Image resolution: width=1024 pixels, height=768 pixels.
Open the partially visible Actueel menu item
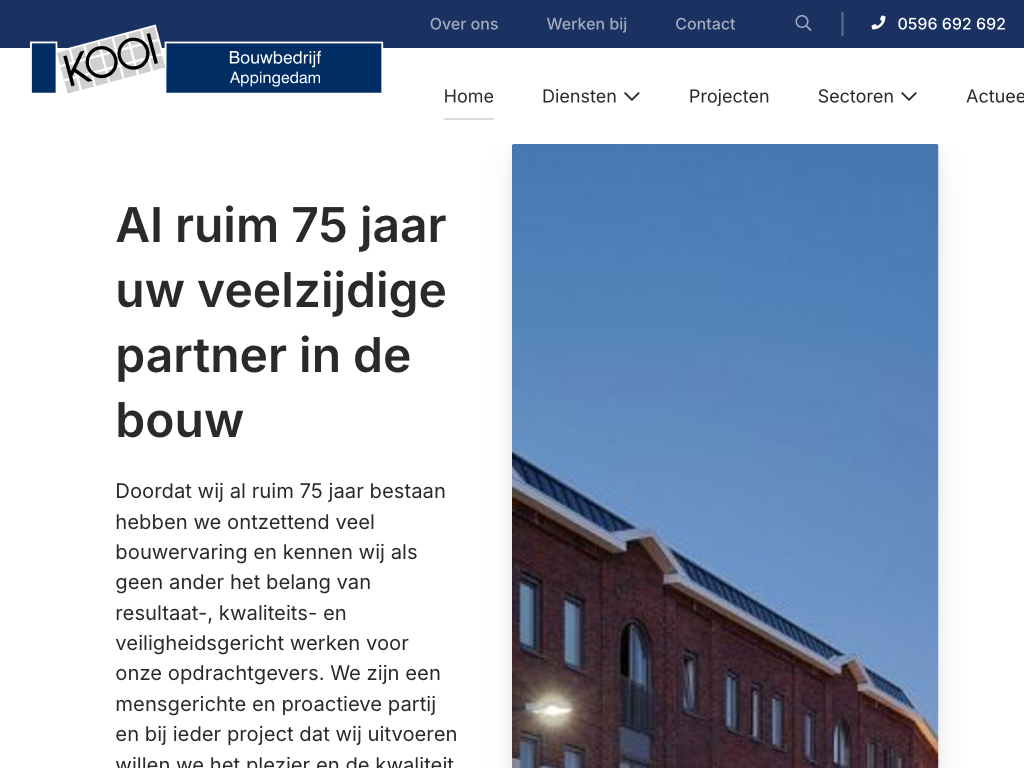994,97
